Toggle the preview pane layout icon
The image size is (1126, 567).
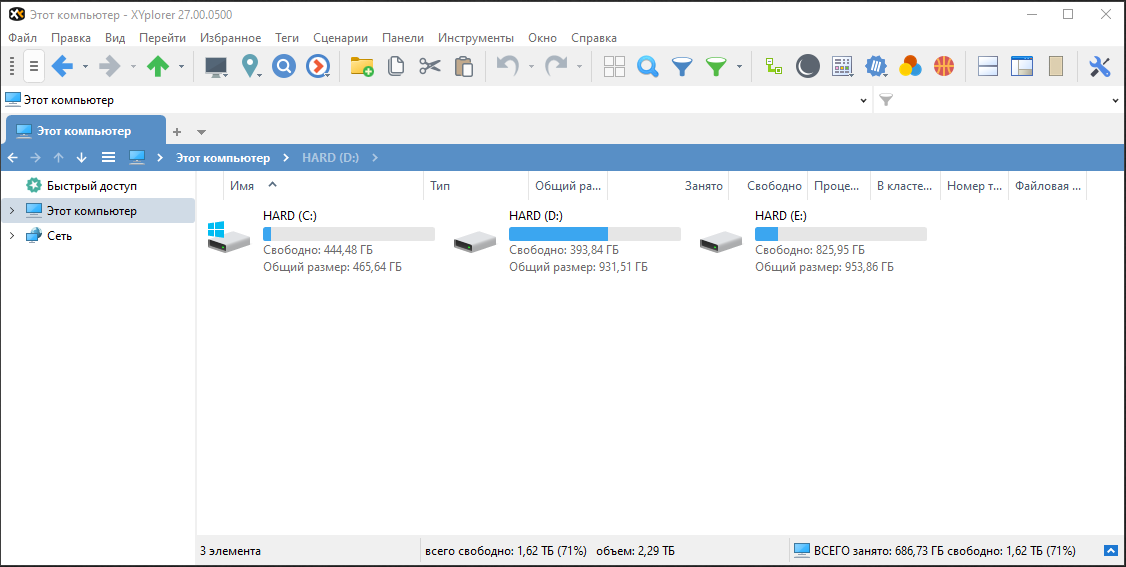[1022, 67]
